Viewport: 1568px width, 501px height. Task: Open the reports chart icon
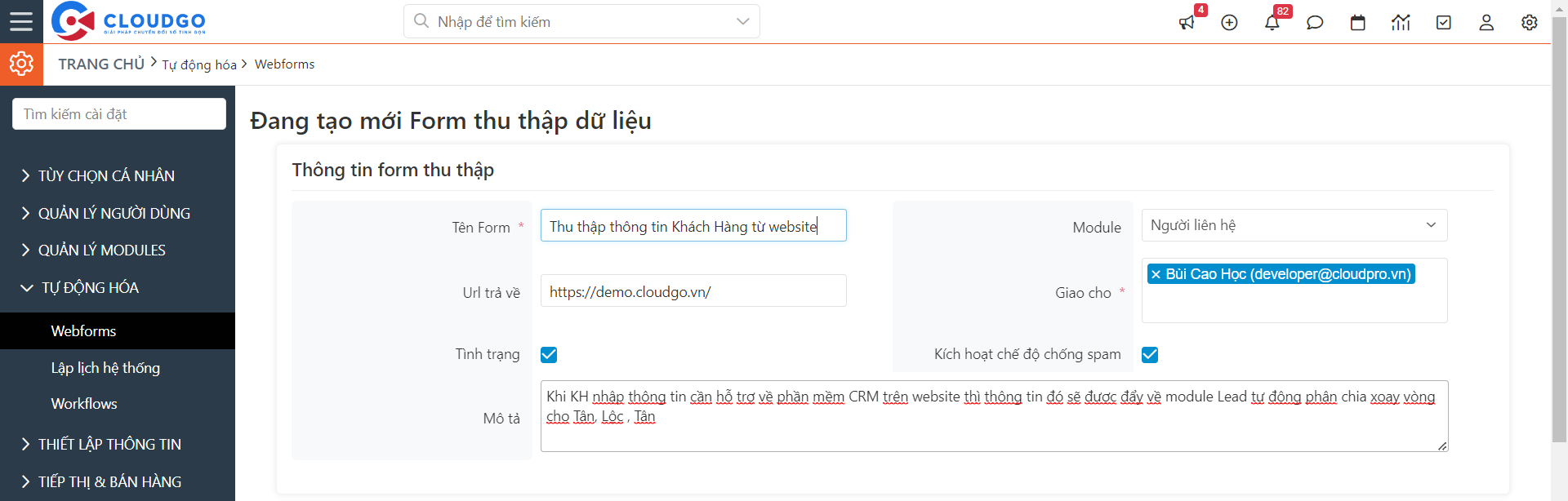[1401, 23]
